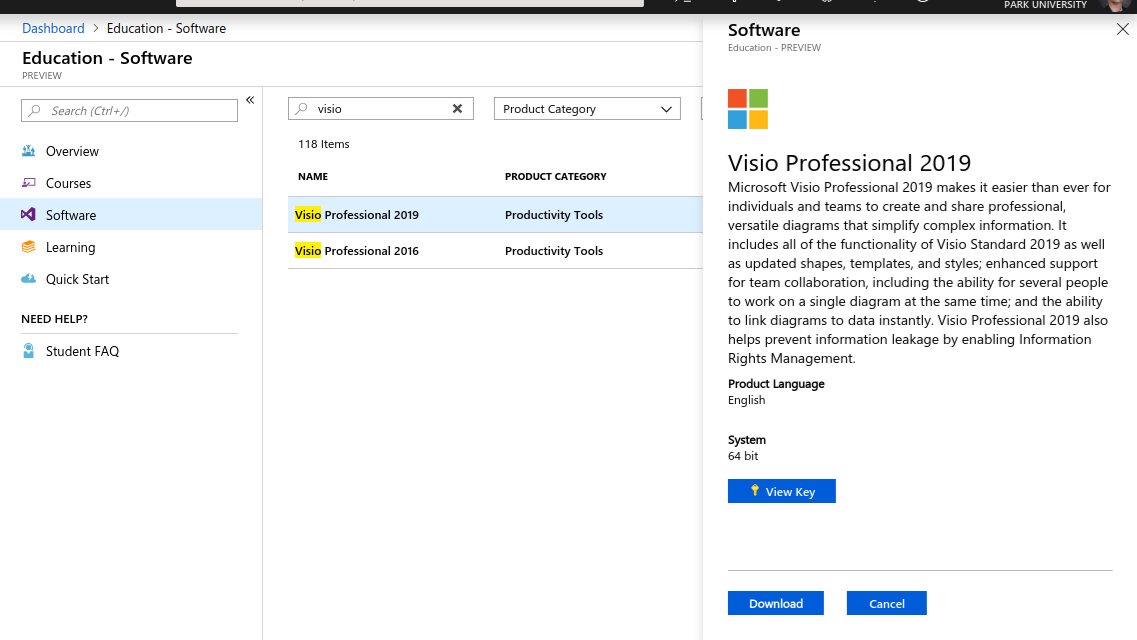Screen dimensions: 1137x640
Task: Open the Product Category dropdown
Action: coord(587,109)
